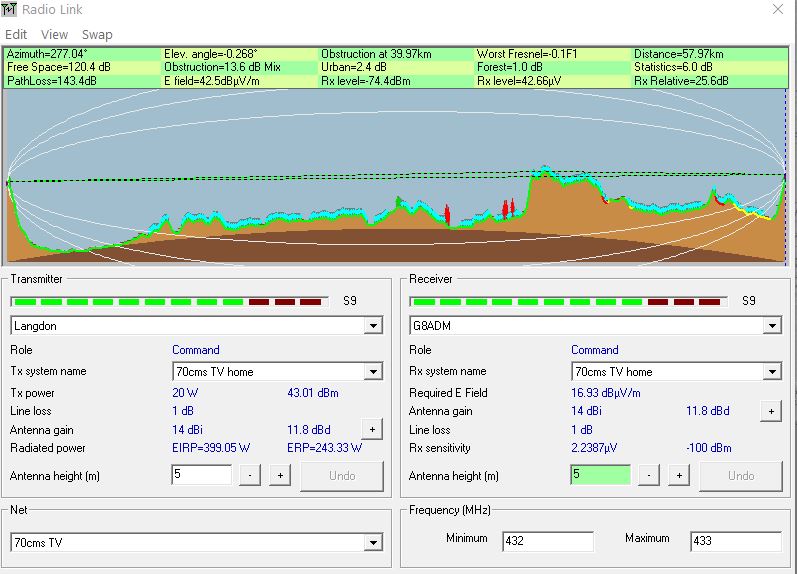This screenshot has height=574, width=797.
Task: Click the Urban=2.4 dB readout
Action: (x=354, y=67)
